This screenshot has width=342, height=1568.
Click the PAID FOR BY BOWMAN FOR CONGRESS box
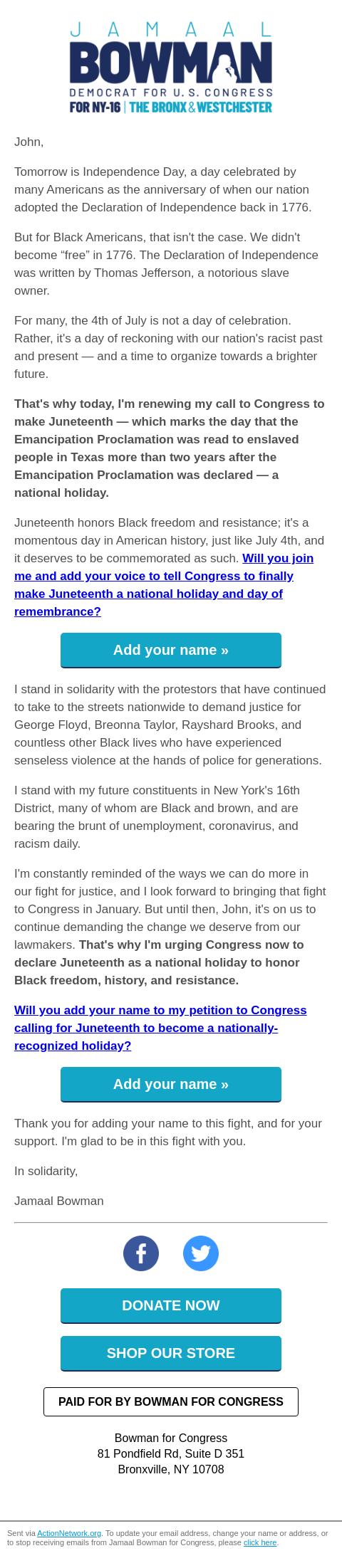(x=171, y=1401)
